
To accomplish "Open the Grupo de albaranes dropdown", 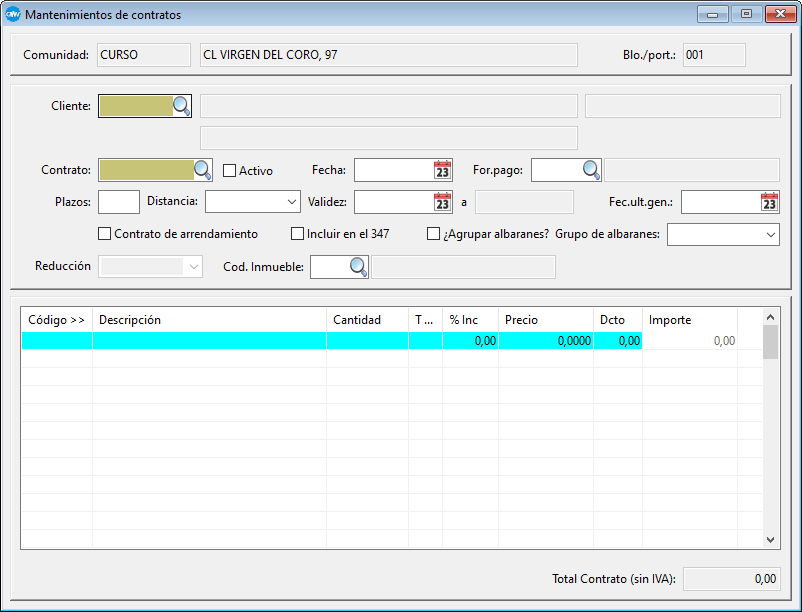I will pyautogui.click(x=769, y=234).
